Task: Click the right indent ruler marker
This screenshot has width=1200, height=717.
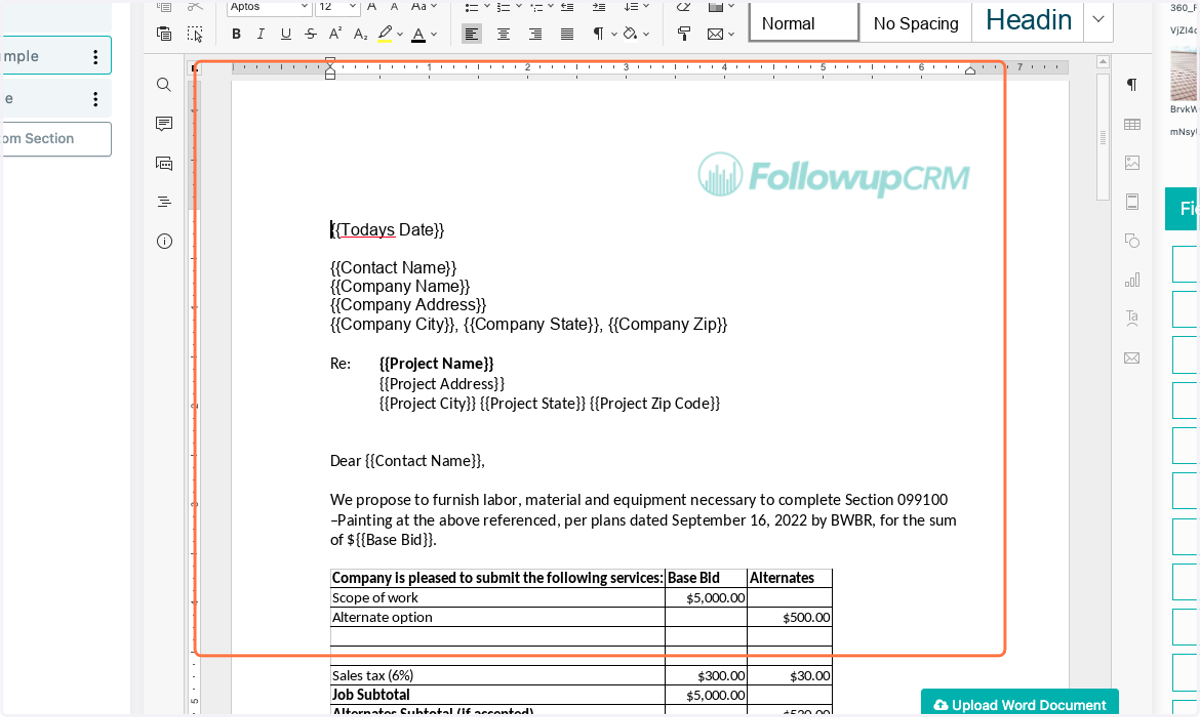Action: pyautogui.click(x=970, y=70)
